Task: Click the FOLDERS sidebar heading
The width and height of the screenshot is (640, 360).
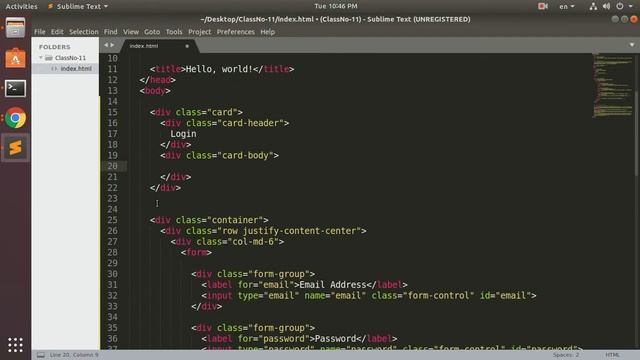Action: coord(55,47)
